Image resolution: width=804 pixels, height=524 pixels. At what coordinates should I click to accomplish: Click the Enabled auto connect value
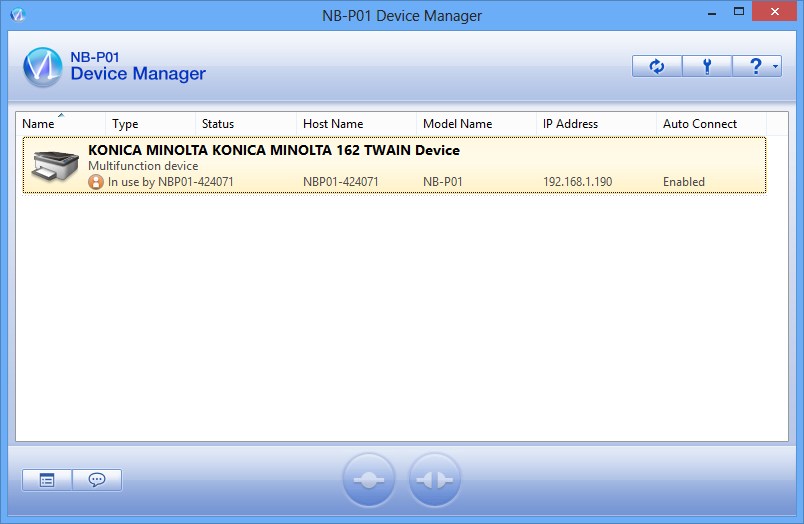coord(684,182)
